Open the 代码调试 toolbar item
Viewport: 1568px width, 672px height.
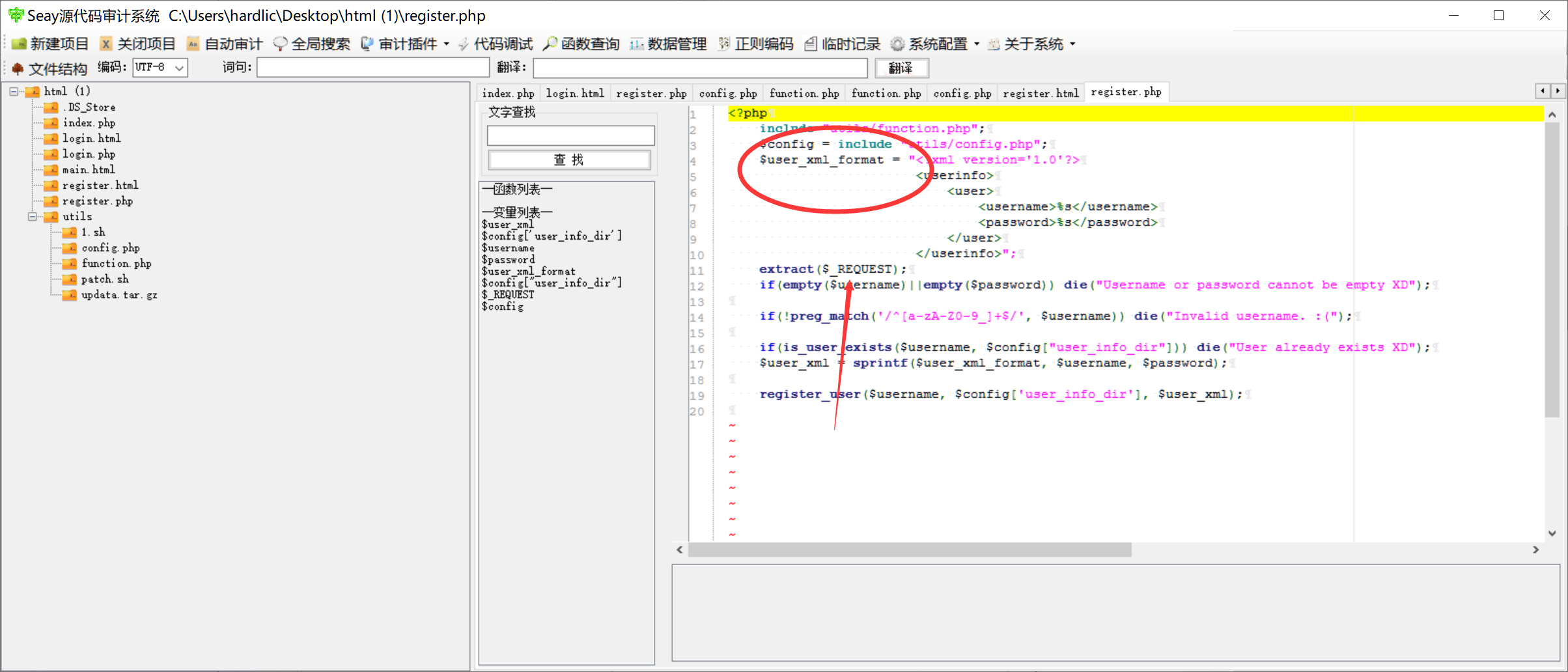pos(495,44)
